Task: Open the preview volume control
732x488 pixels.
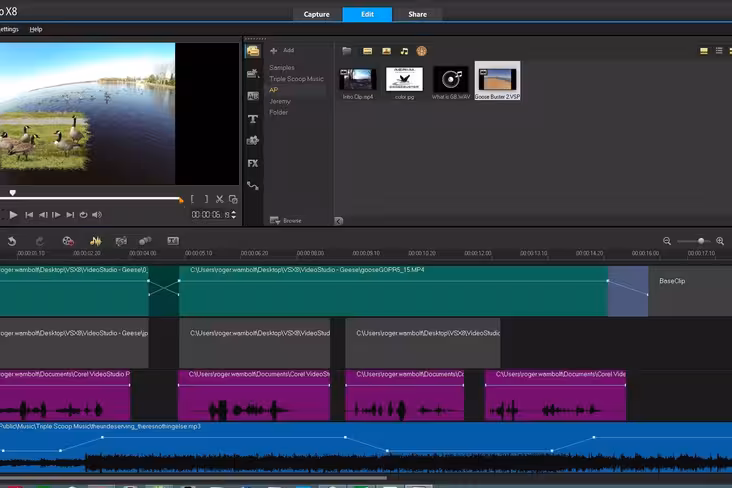Action: coord(97,215)
